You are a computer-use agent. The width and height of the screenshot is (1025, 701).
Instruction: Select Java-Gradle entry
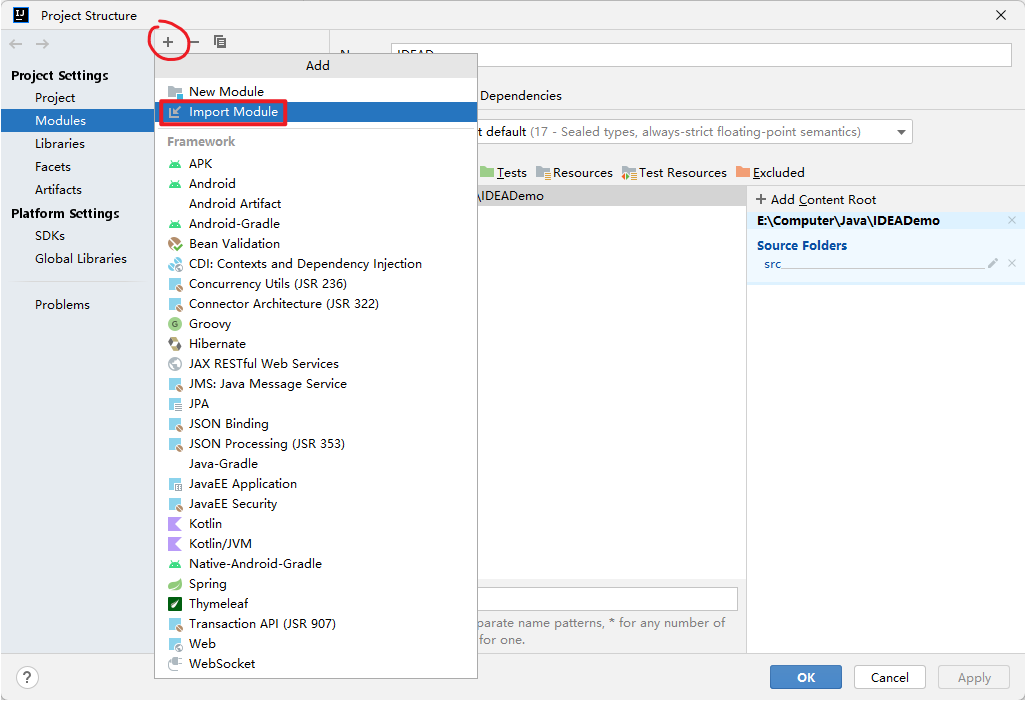[x=316, y=464]
